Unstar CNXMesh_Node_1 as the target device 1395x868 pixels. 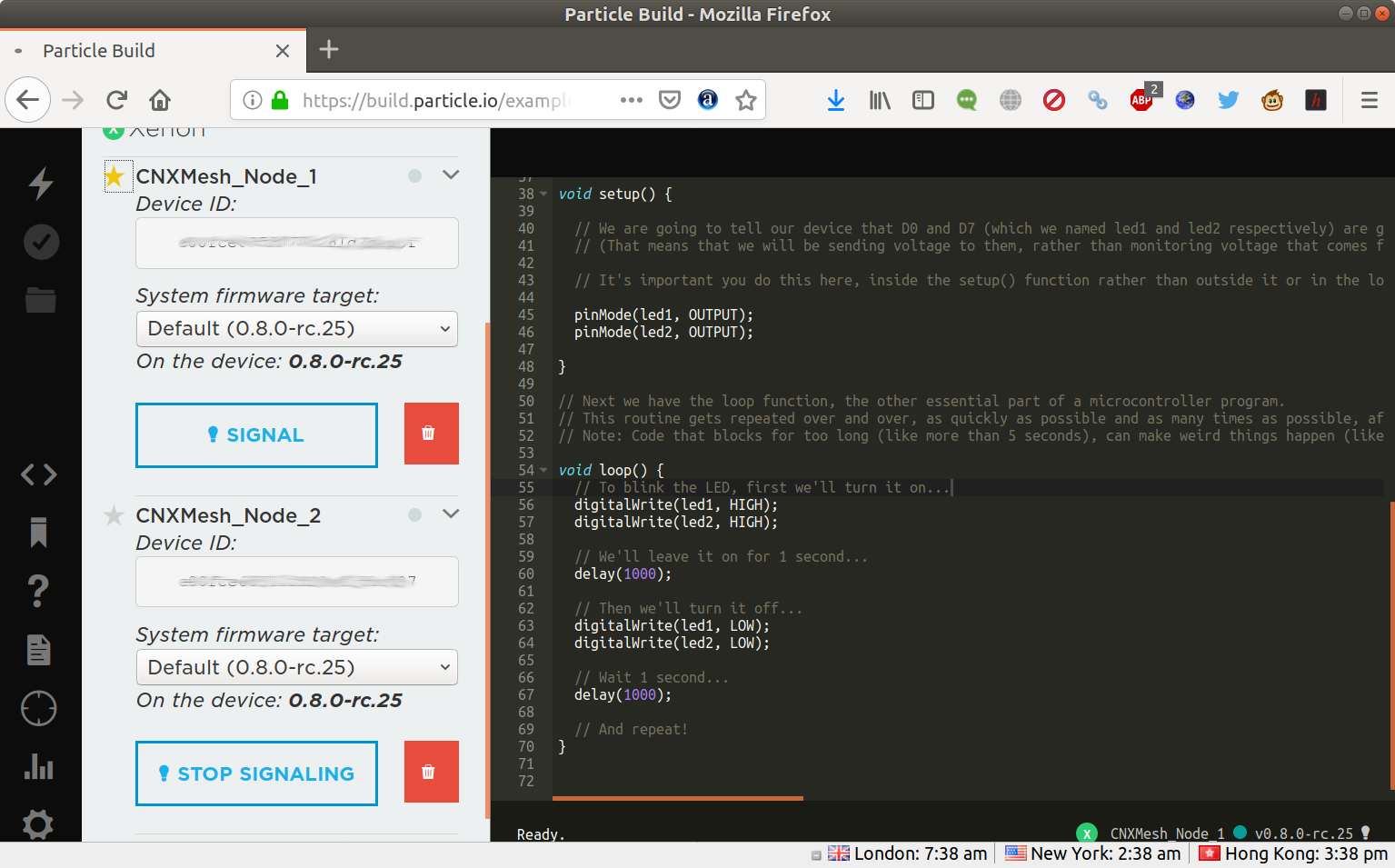[114, 176]
